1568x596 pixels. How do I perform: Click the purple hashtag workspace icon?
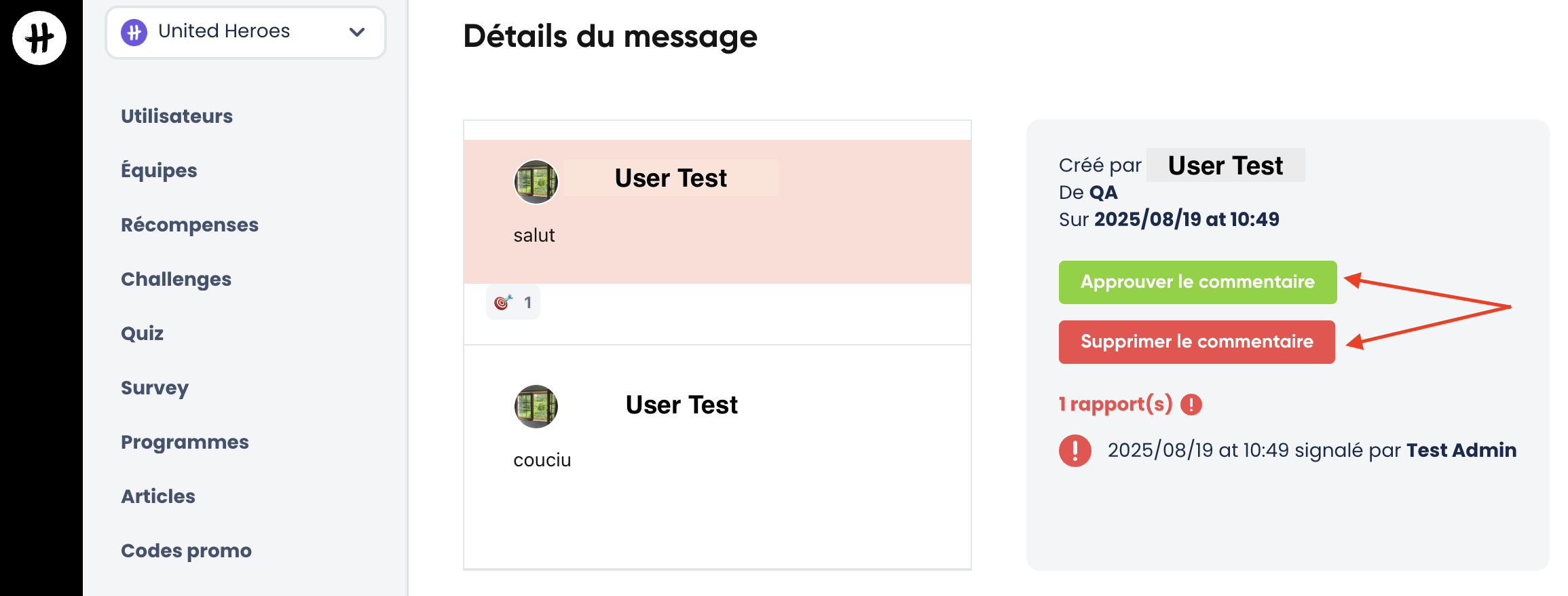coord(134,32)
